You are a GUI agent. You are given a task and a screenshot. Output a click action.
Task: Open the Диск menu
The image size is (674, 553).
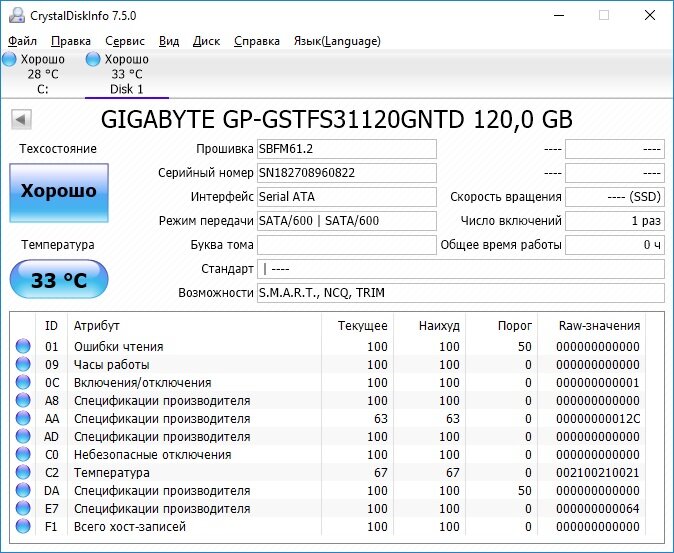tap(206, 41)
